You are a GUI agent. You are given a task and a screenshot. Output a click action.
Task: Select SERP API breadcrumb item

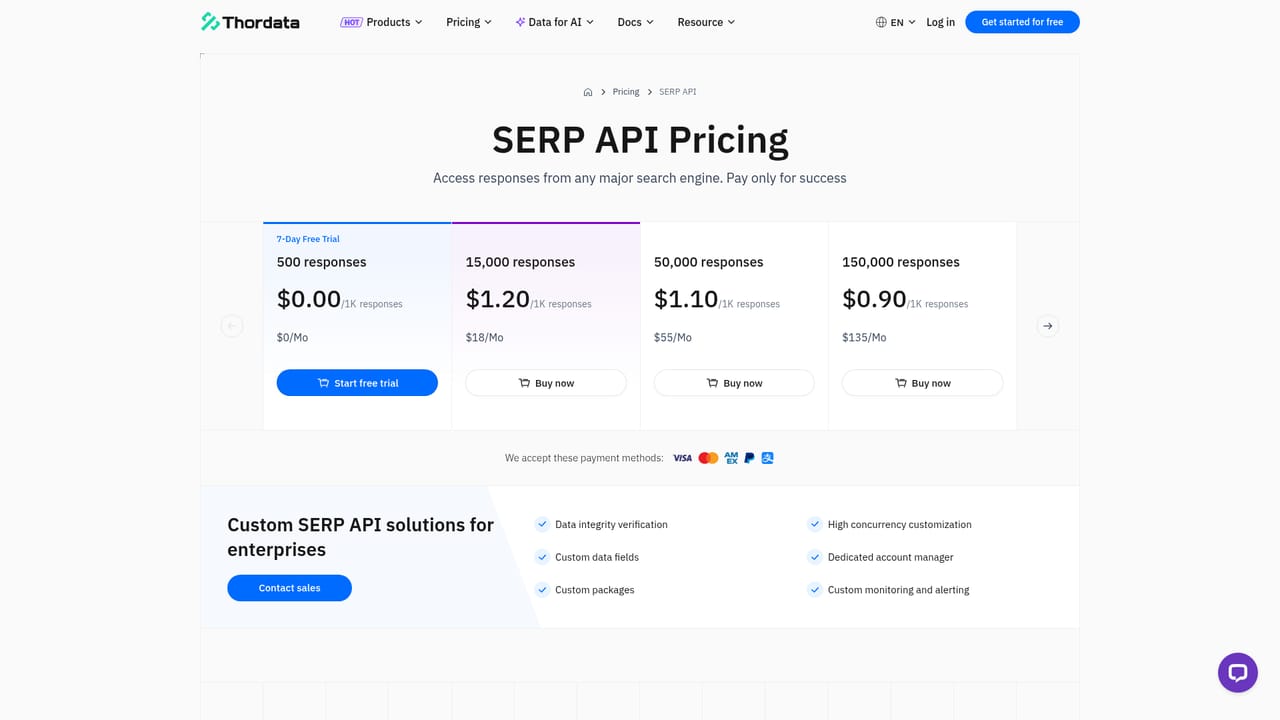(678, 92)
